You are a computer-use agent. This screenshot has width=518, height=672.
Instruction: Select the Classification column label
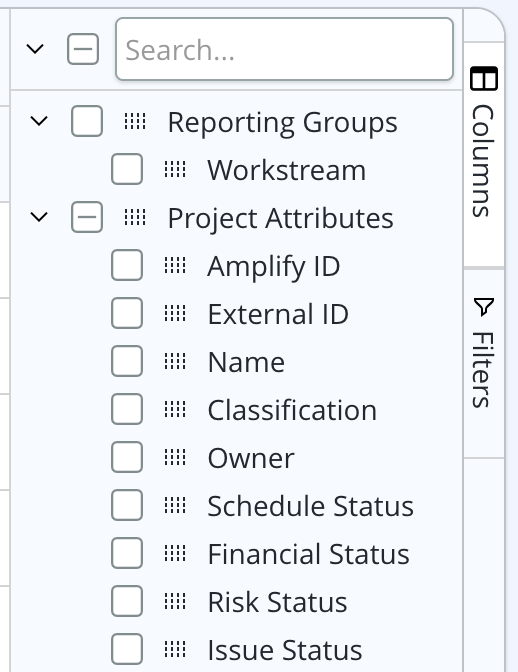pos(292,410)
